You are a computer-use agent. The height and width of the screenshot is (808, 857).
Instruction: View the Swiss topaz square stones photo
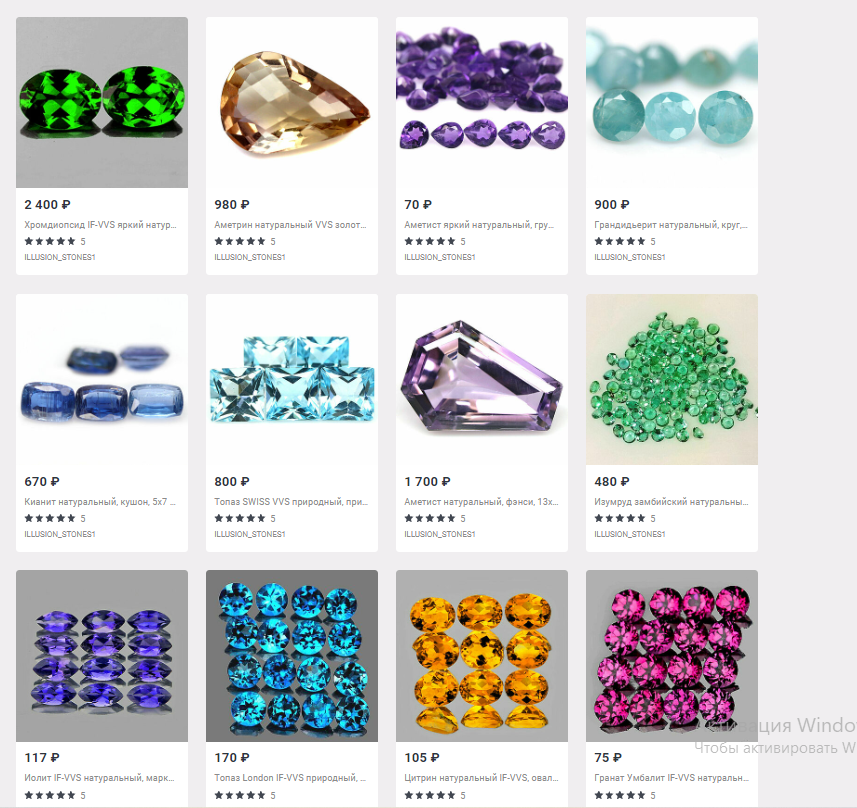click(x=292, y=379)
